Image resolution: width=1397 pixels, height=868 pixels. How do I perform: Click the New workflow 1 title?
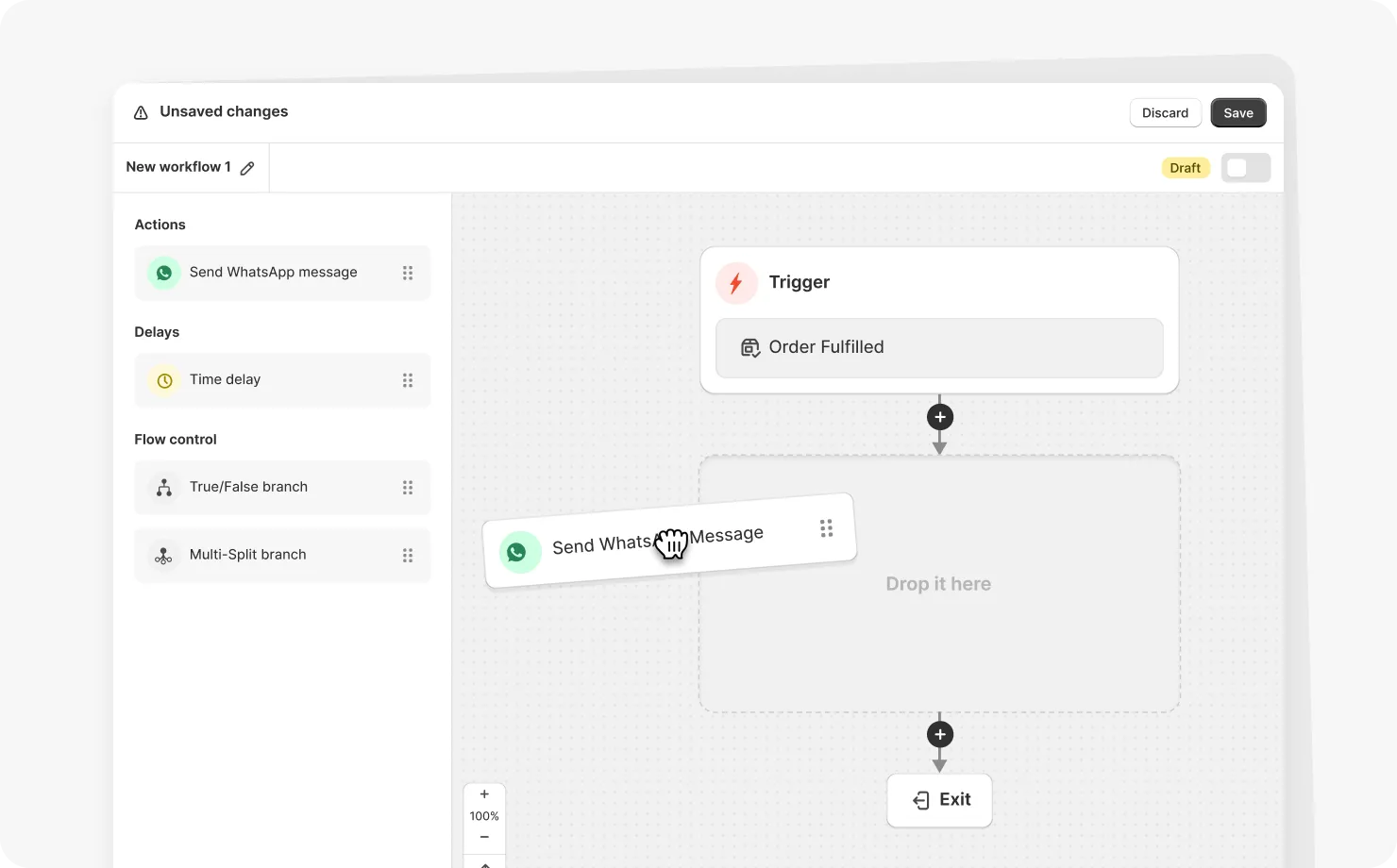coord(178,167)
